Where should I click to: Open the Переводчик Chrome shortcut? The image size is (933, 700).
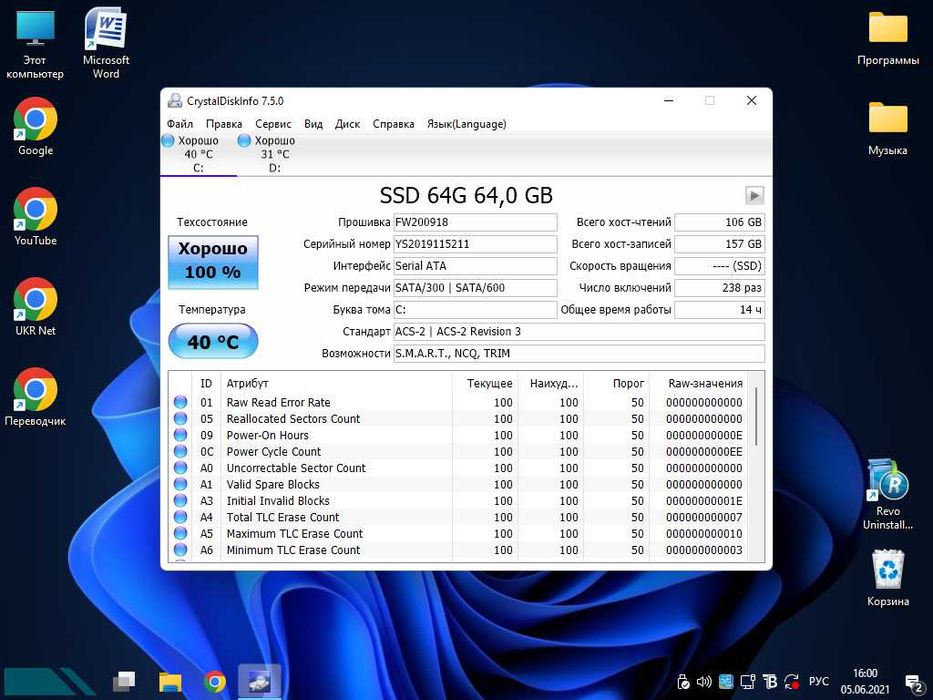click(35, 390)
